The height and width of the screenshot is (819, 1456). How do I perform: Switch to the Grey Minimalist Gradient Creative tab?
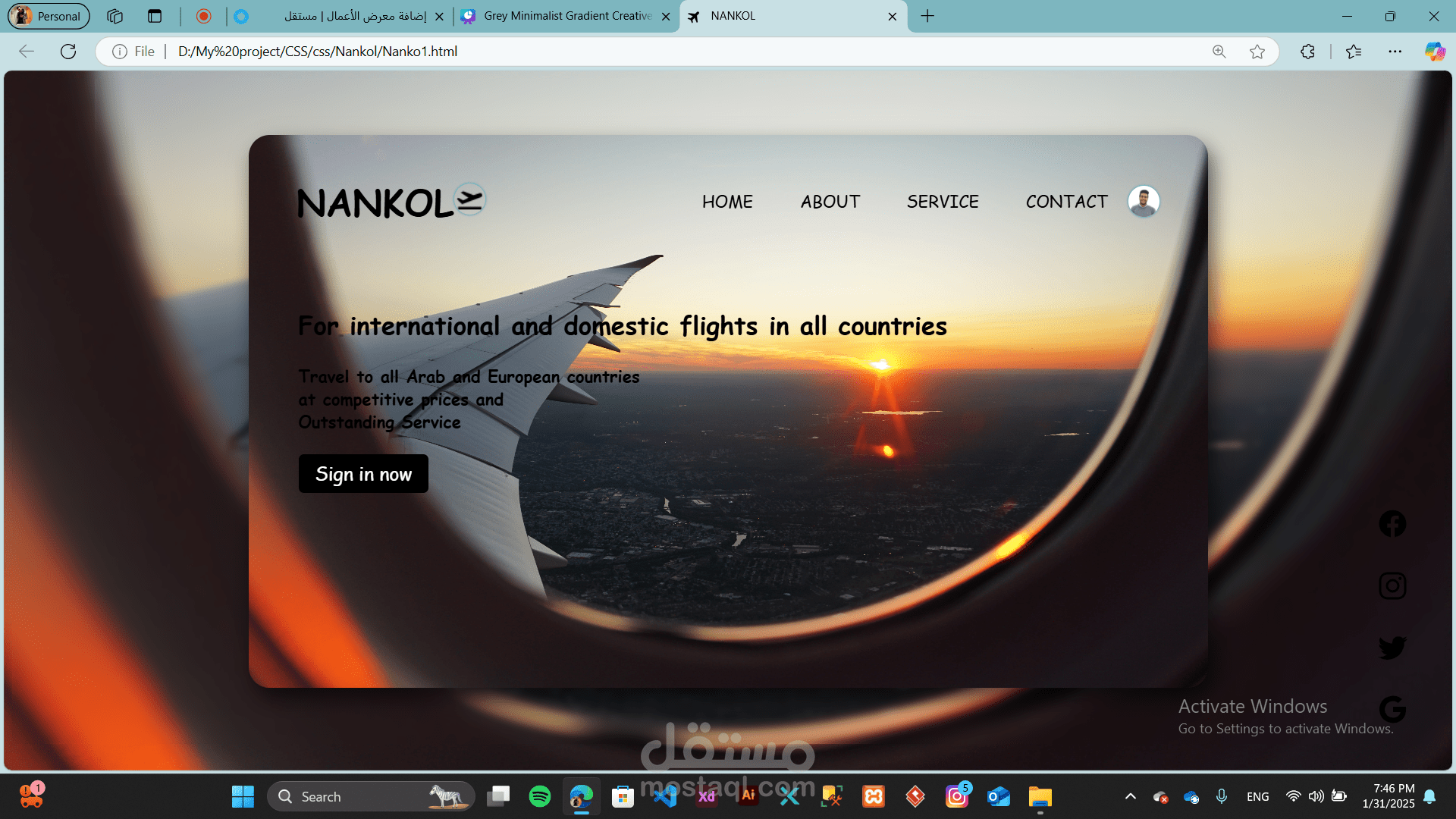tap(567, 16)
